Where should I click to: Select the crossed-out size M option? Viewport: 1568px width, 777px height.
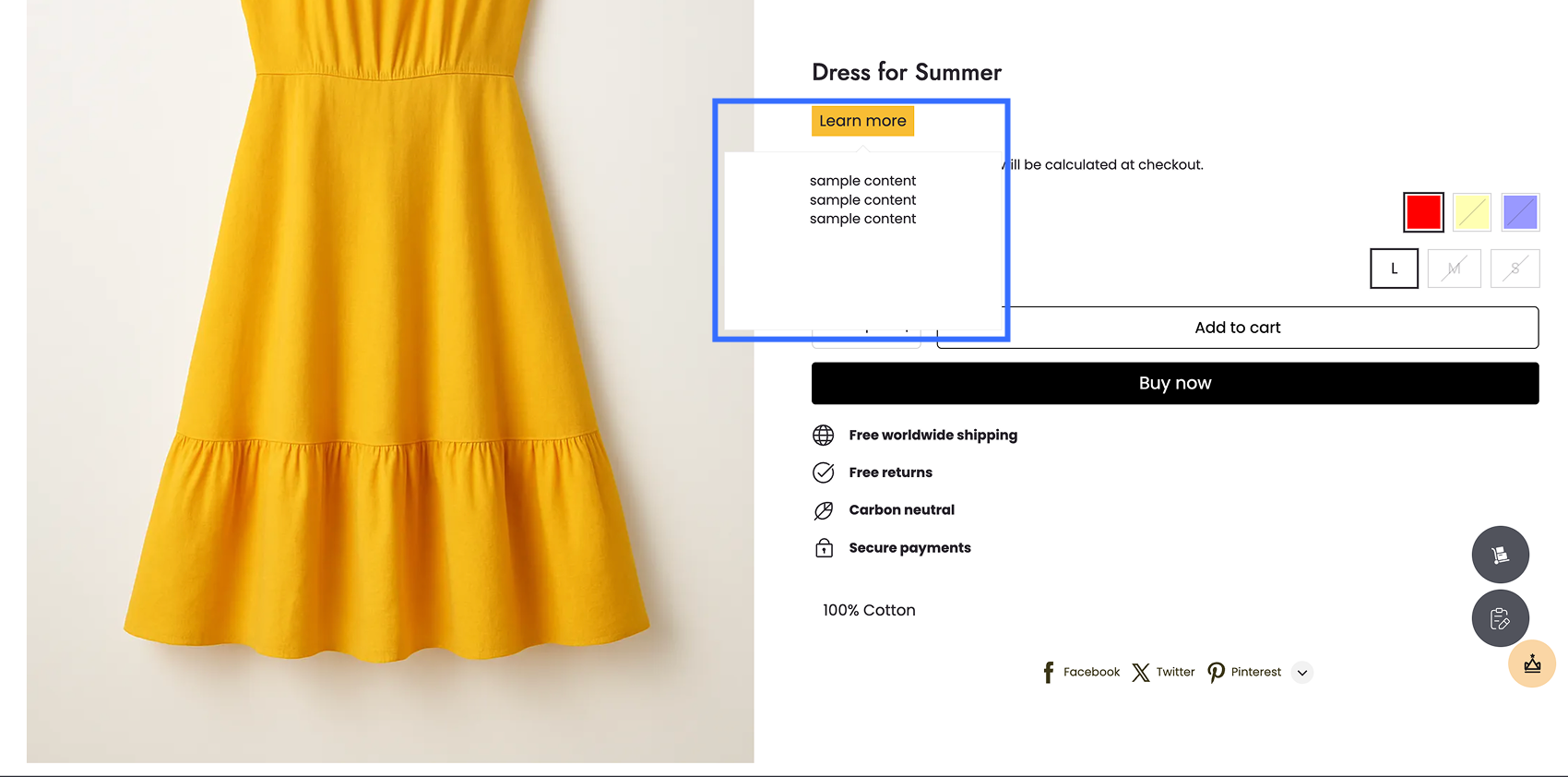click(x=1454, y=269)
